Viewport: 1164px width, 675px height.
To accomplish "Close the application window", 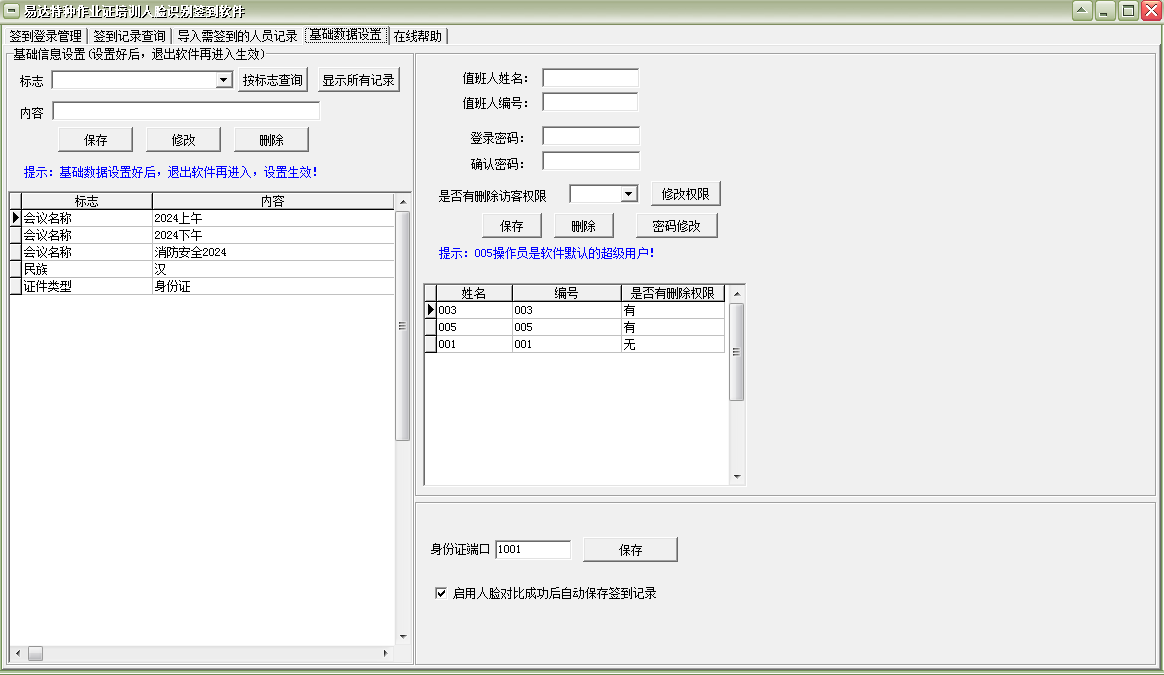I will click(x=1151, y=10).
